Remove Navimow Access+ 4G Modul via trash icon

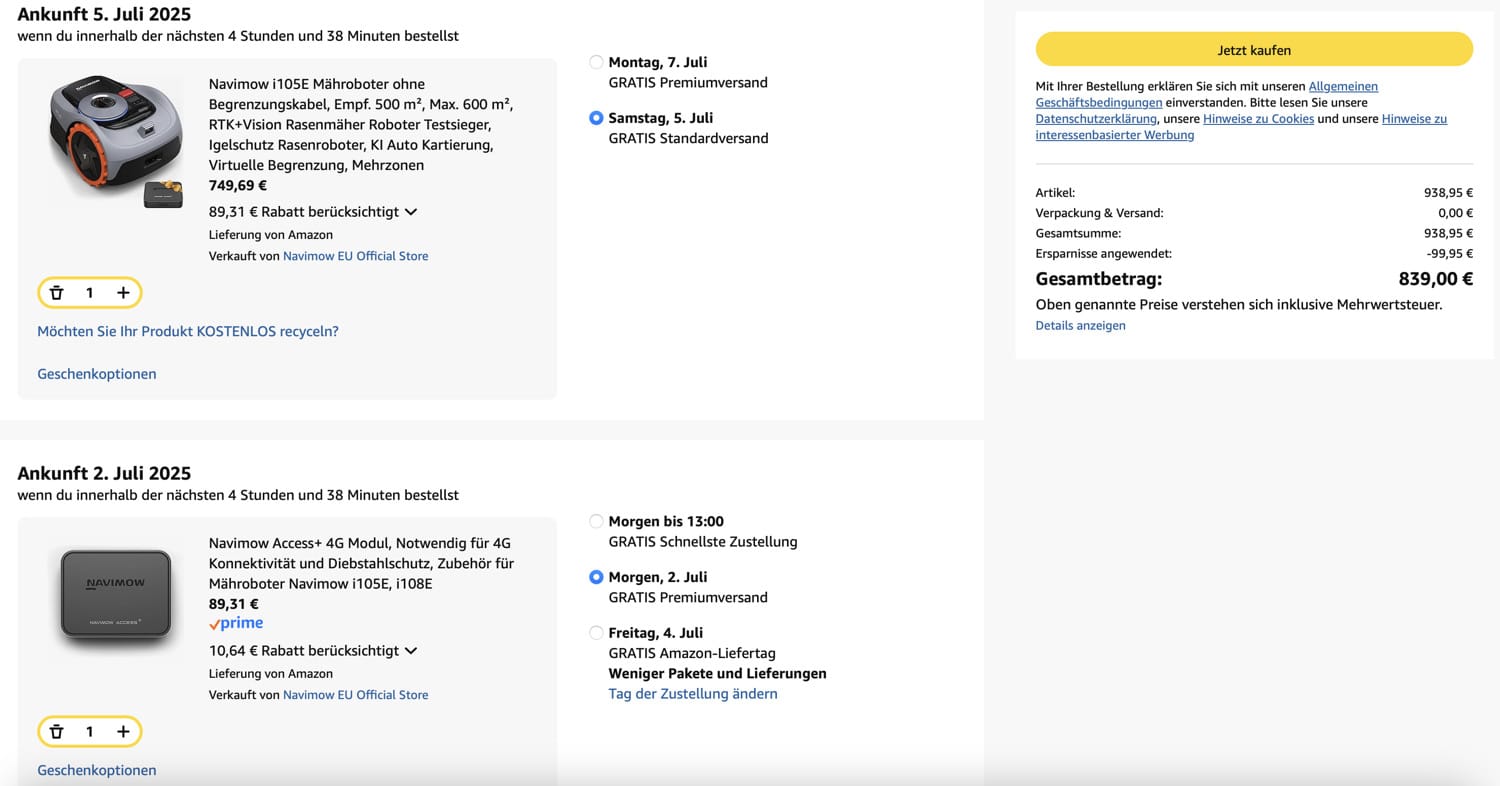[x=57, y=732]
